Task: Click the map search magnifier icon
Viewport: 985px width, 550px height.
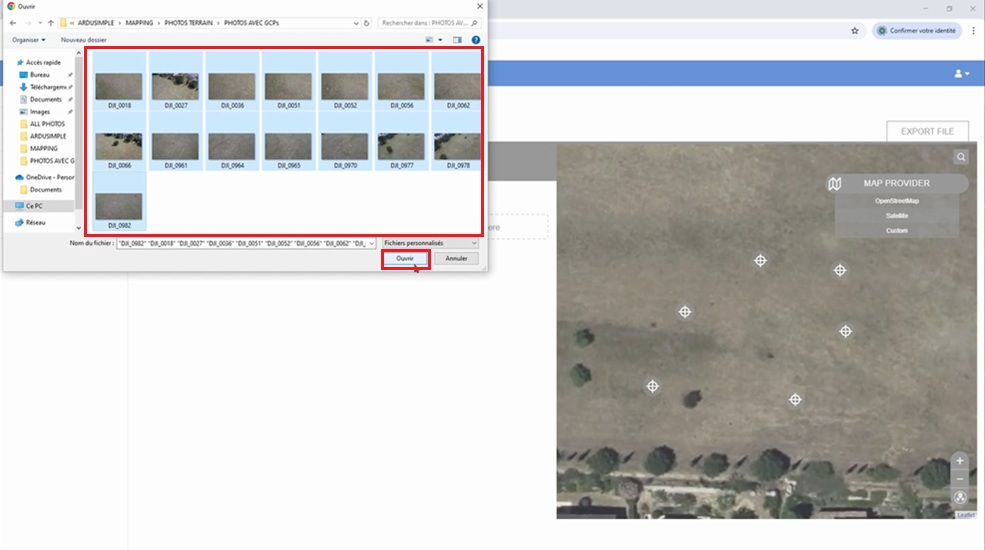Action: (960, 157)
